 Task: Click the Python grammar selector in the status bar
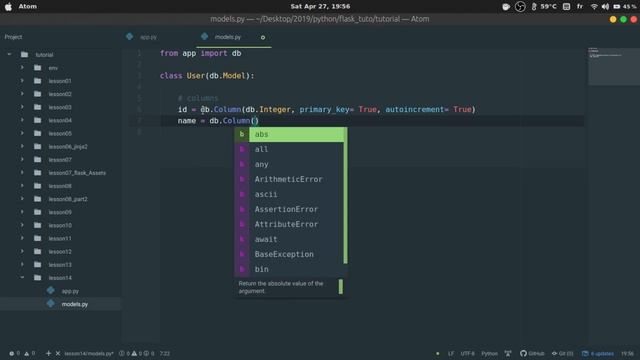489,353
